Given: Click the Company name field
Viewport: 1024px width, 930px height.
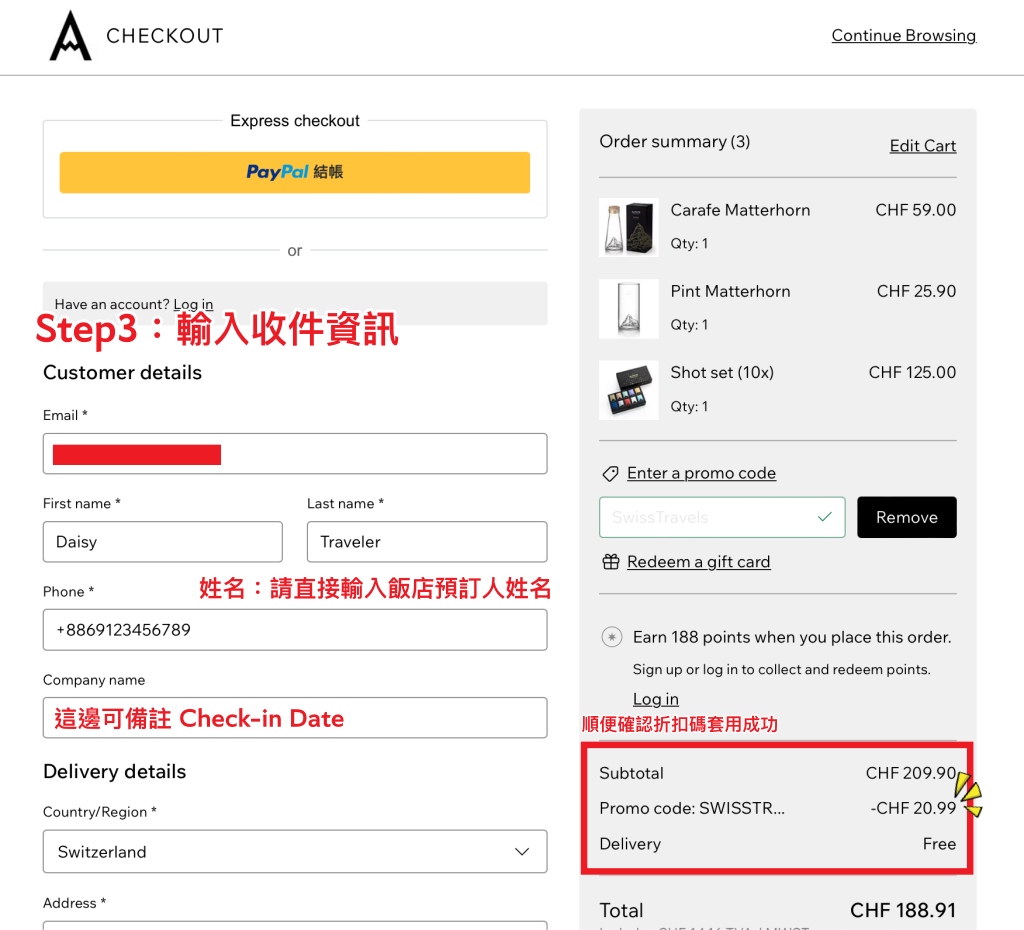Looking at the screenshot, I should tap(295, 718).
